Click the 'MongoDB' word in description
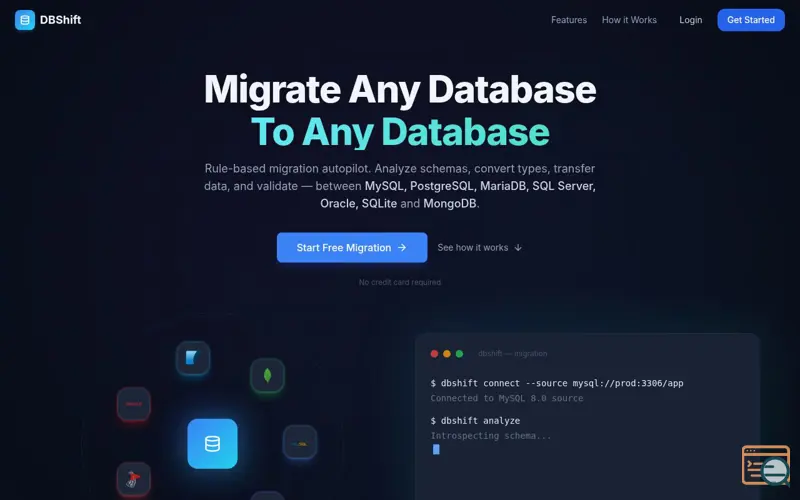This screenshot has width=800, height=500. 449,203
